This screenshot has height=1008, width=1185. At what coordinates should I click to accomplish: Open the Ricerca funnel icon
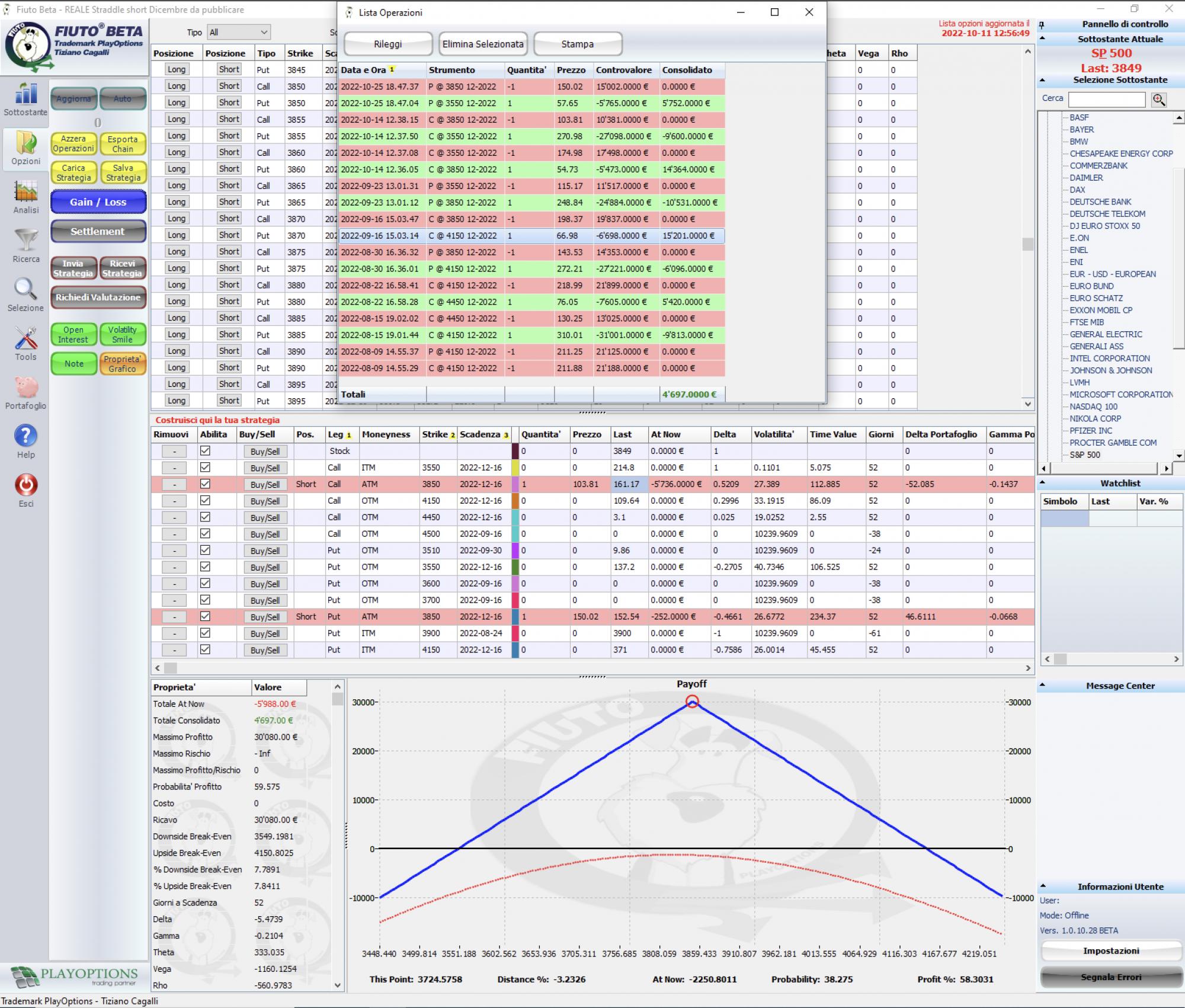point(25,241)
